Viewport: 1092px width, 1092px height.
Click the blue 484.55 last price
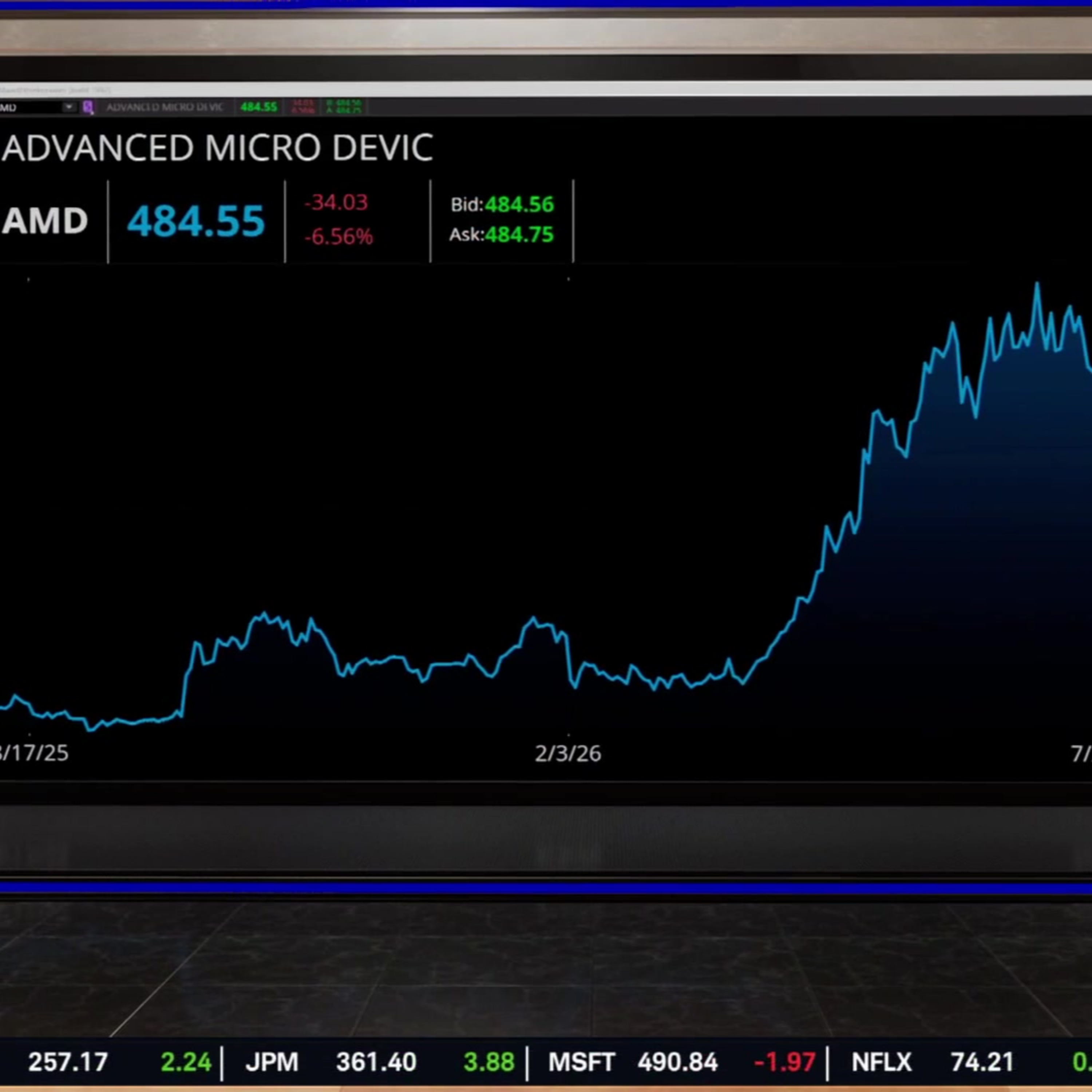tap(195, 221)
